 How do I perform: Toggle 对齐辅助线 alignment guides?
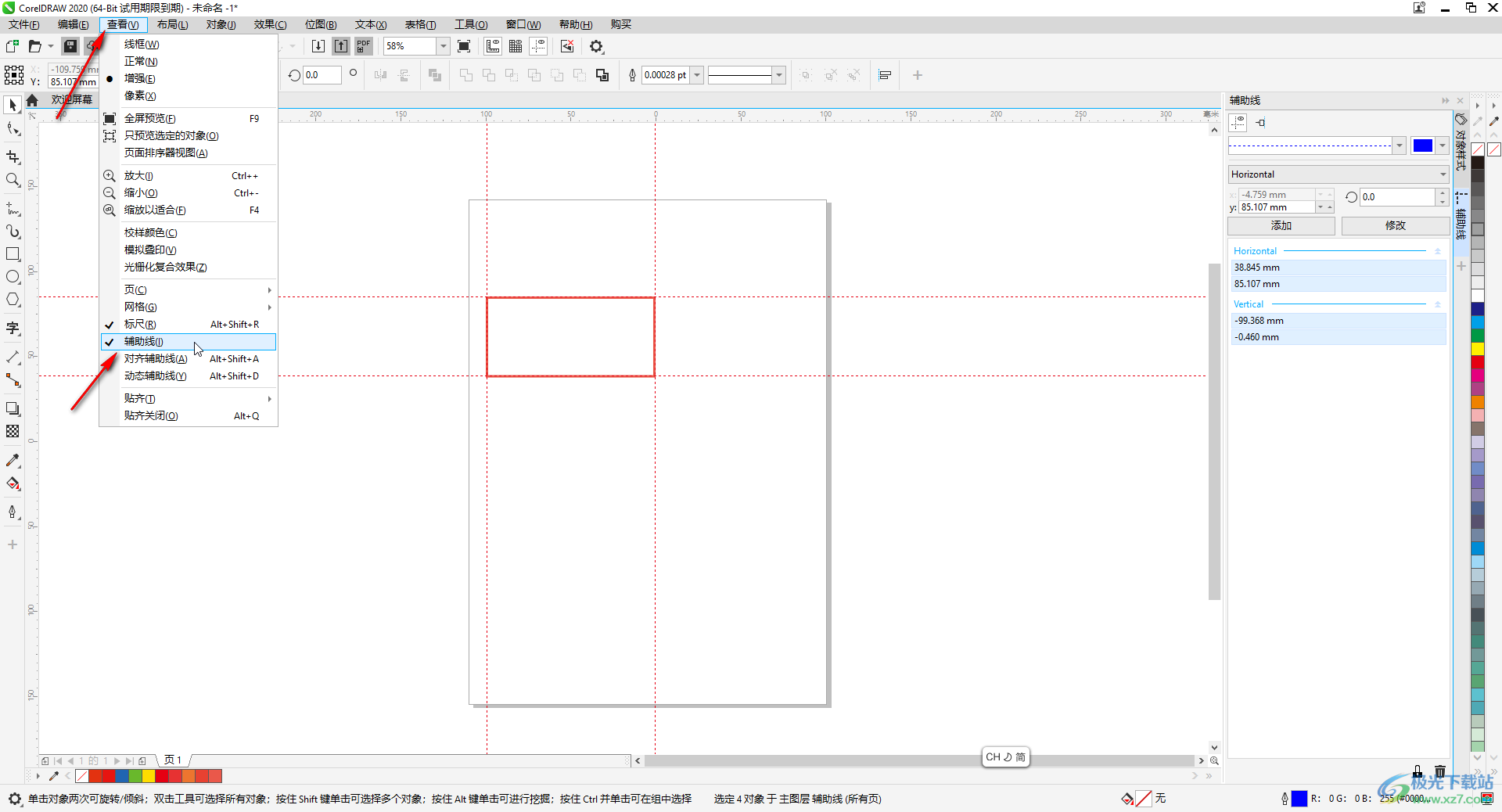coord(189,359)
